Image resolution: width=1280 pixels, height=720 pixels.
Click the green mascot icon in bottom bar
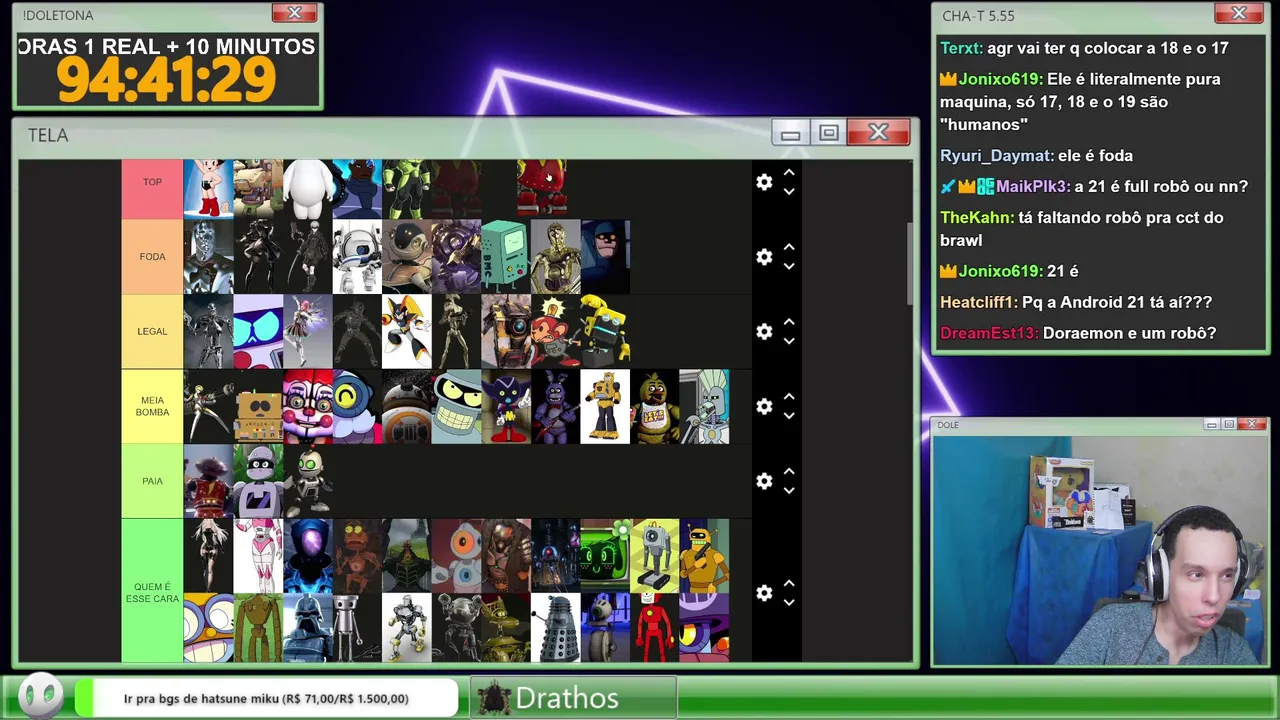click(41, 696)
